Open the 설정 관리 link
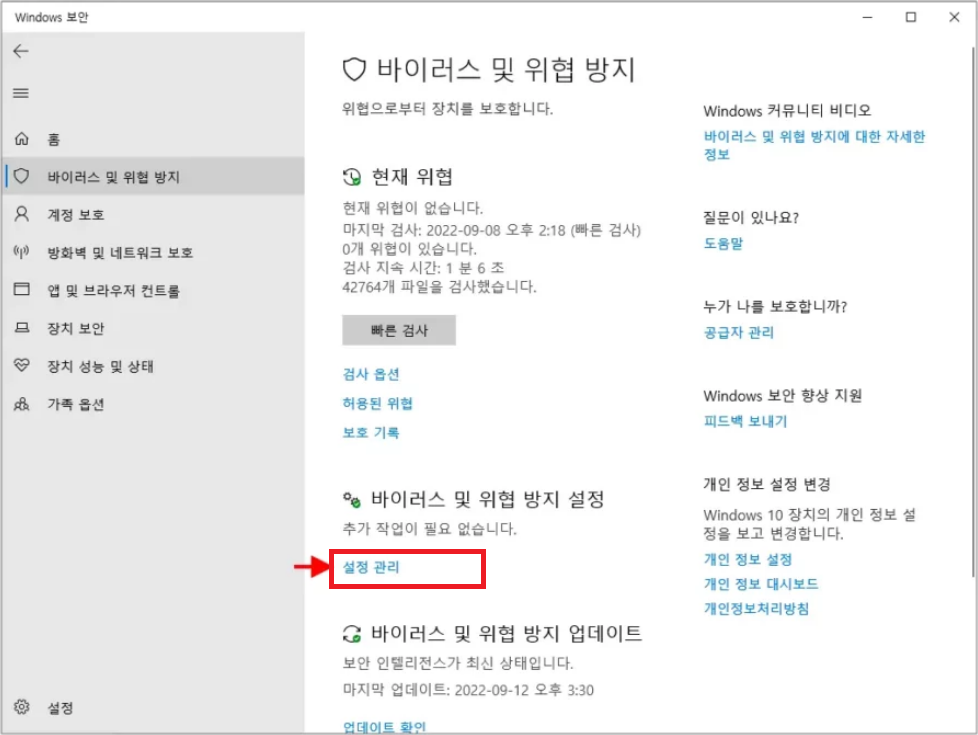The image size is (978, 735). (x=371, y=567)
